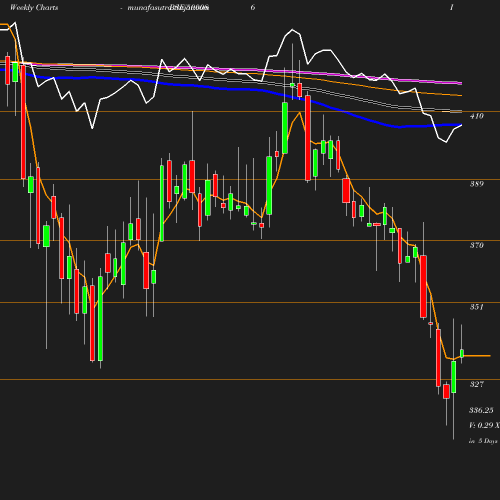
Task: Select the 410 price axis label
Action: click(x=476, y=116)
